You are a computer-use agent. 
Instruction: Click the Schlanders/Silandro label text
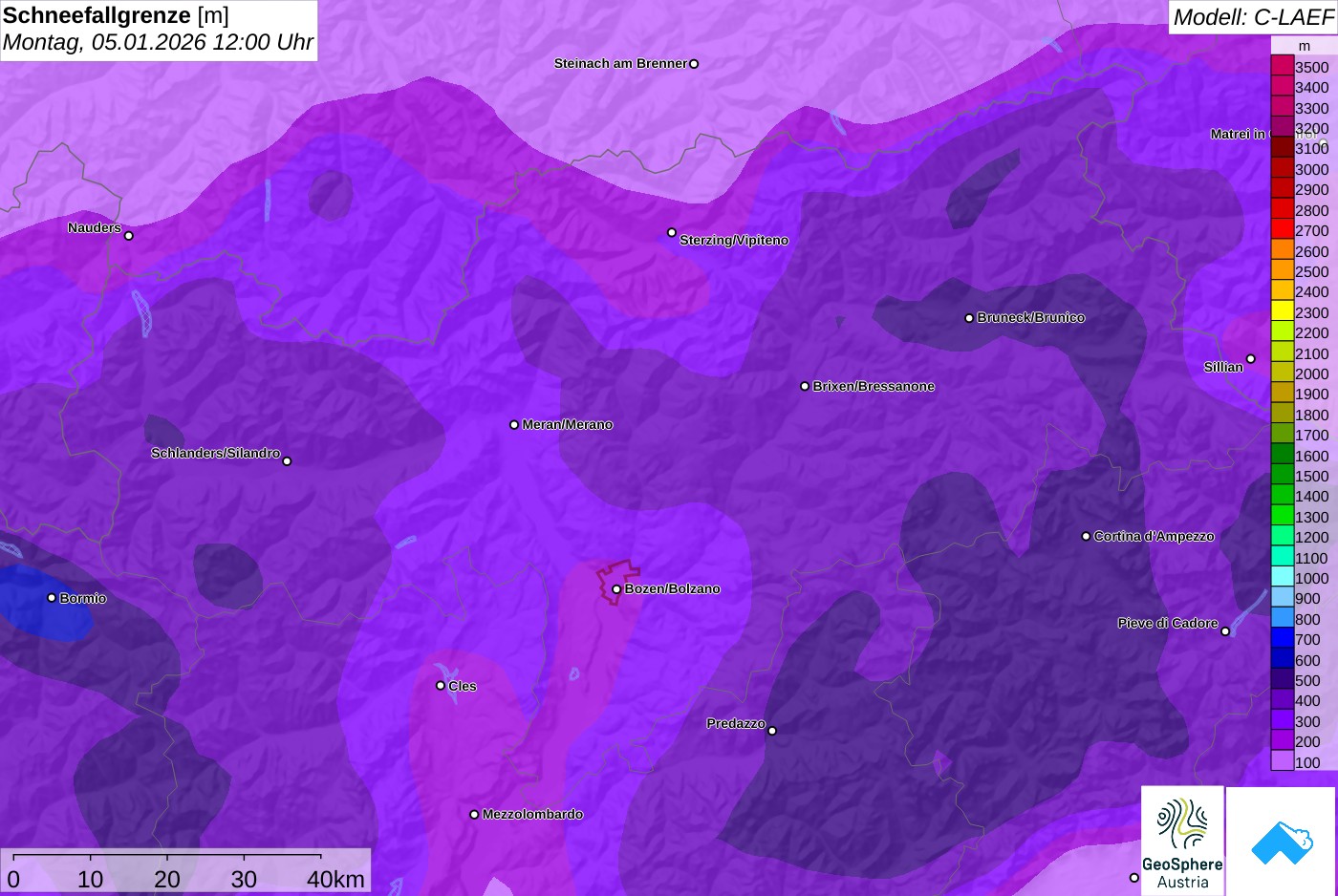click(215, 453)
